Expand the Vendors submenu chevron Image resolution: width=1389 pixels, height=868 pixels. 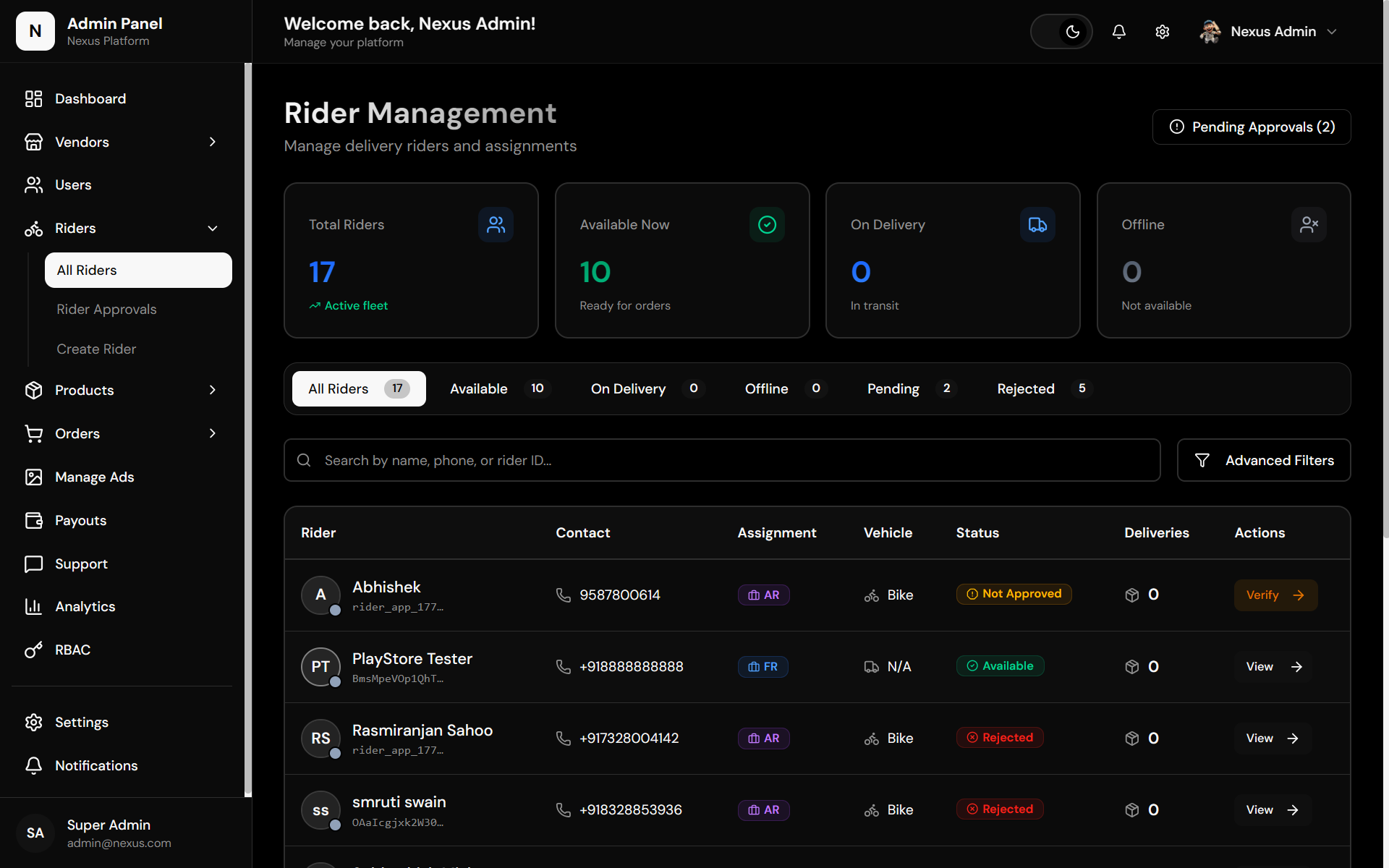(x=213, y=142)
